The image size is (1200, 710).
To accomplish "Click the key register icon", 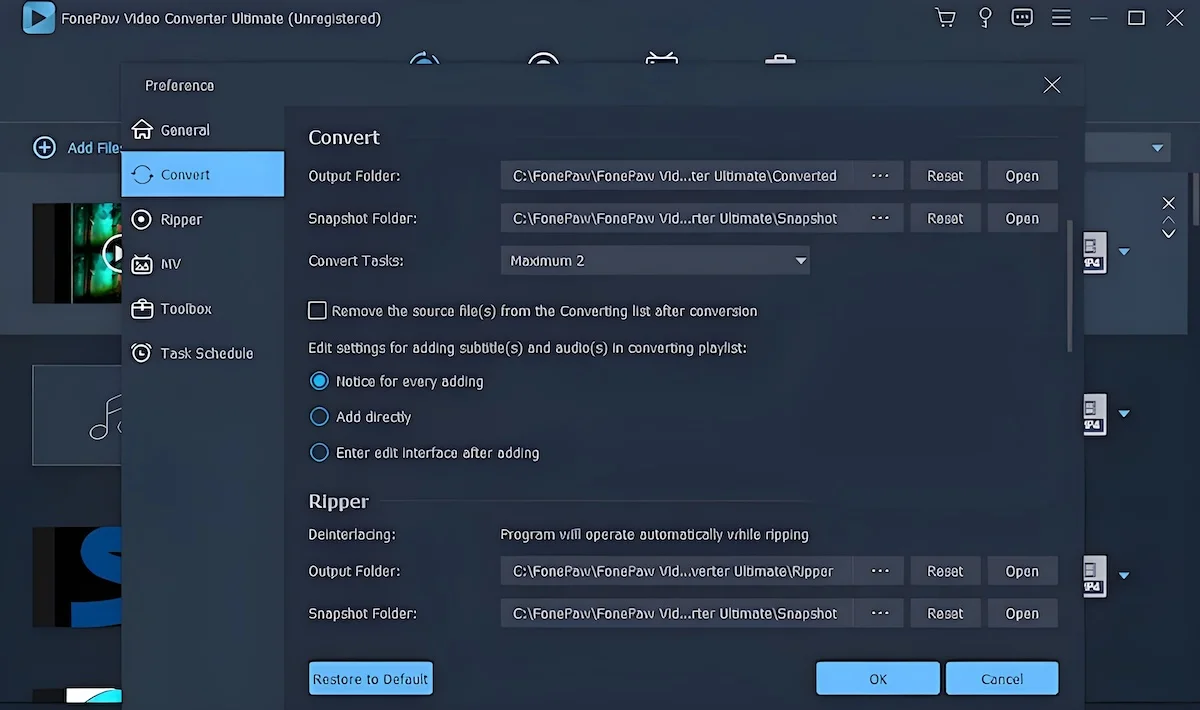I will click(985, 18).
